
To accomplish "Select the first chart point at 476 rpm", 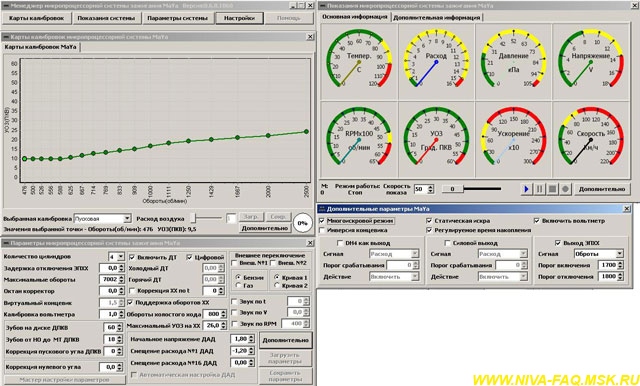I will click(x=24, y=159).
